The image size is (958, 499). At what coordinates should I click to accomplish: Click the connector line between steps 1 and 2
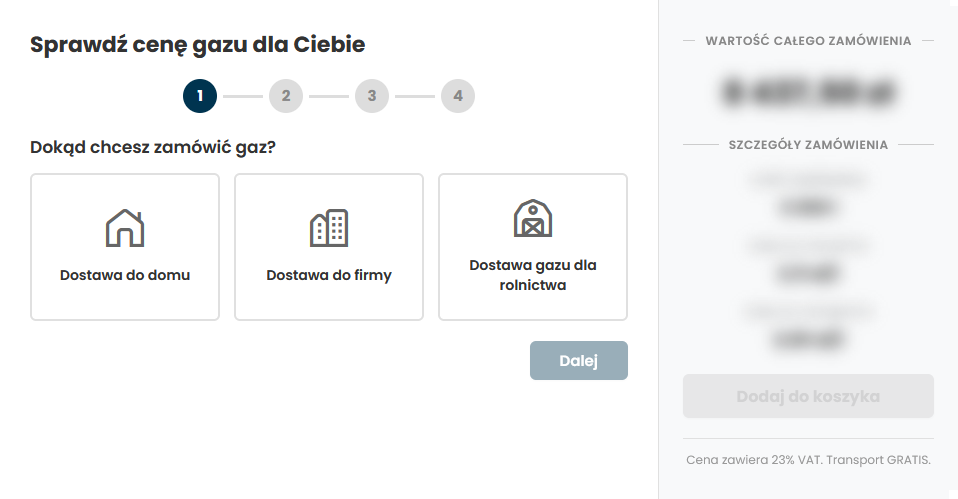(x=243, y=96)
